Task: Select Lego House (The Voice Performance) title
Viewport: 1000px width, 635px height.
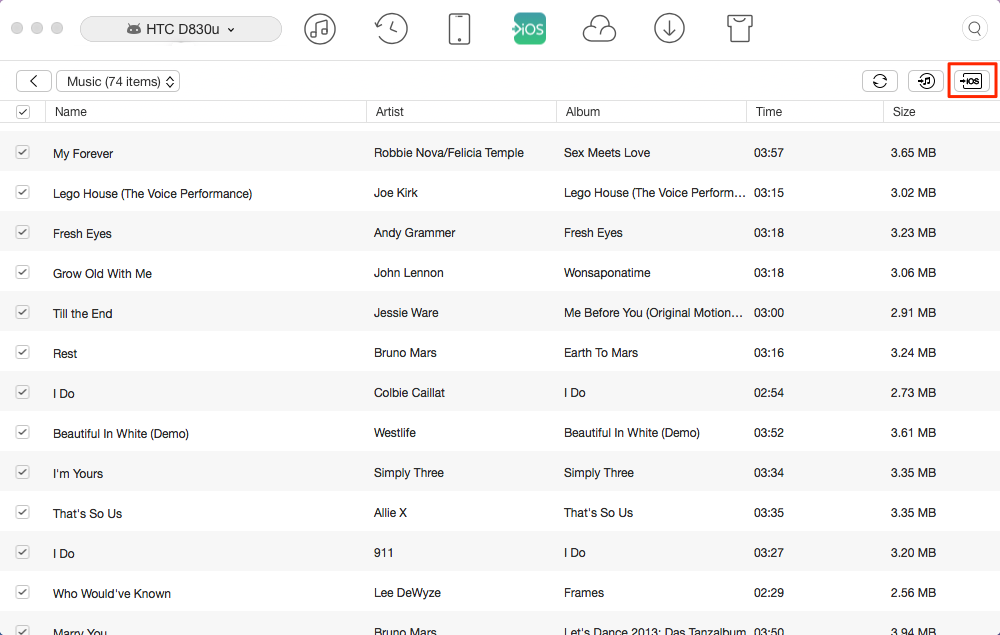Action: click(x=152, y=194)
